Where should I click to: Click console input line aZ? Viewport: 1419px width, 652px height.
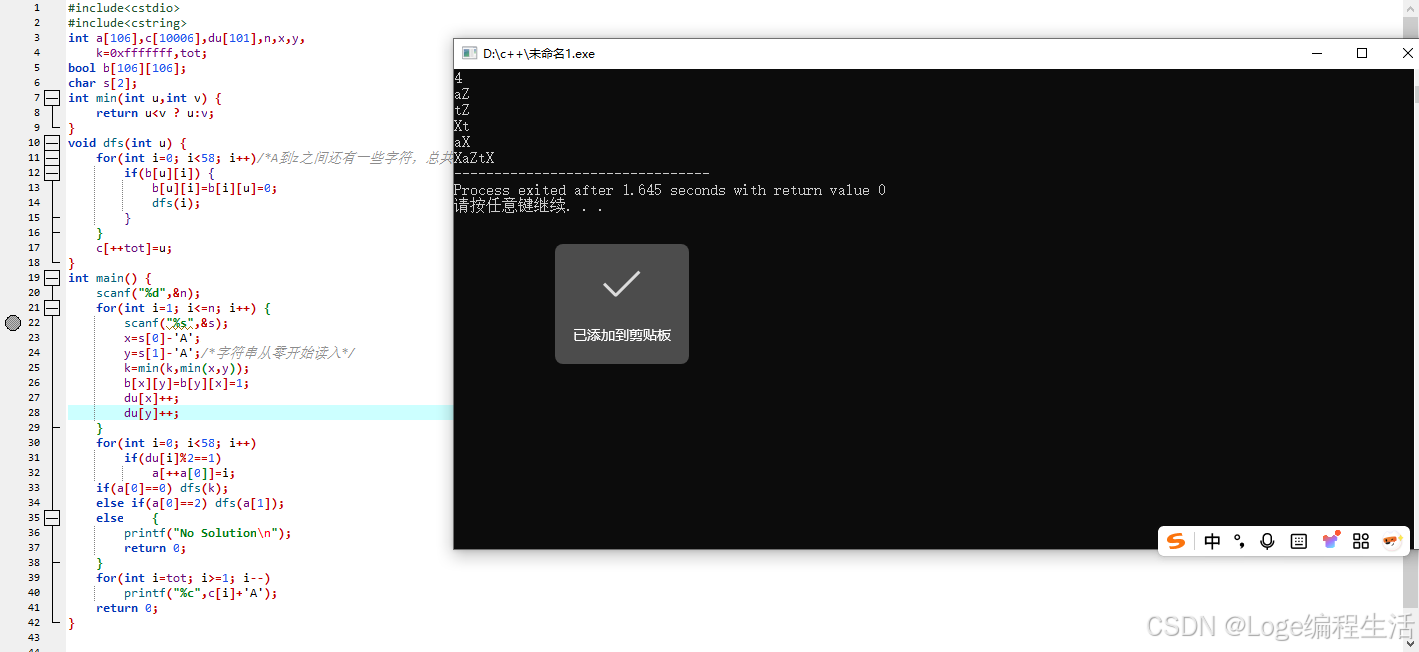pos(462,94)
